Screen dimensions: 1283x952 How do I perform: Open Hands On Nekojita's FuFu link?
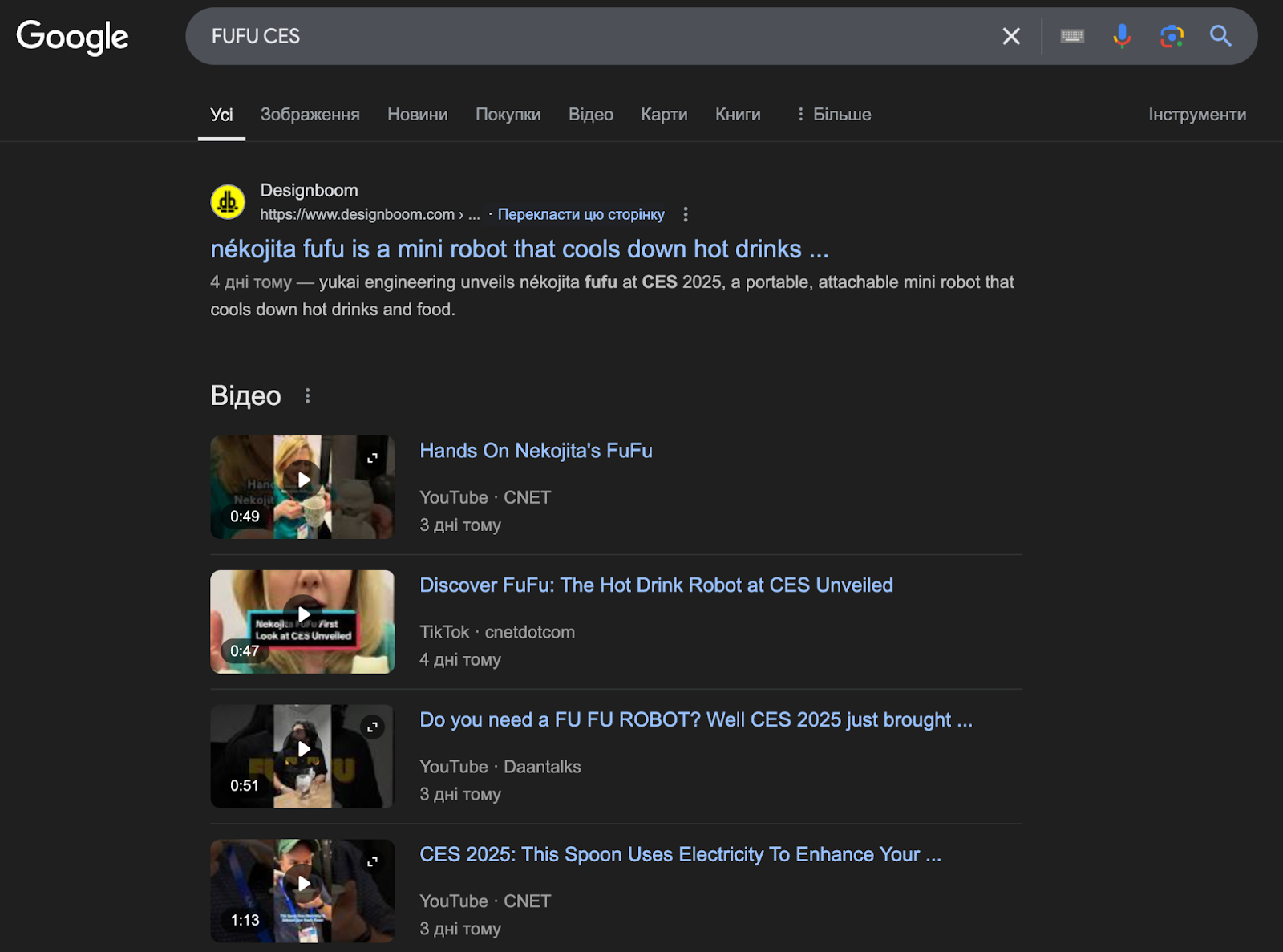click(x=536, y=451)
